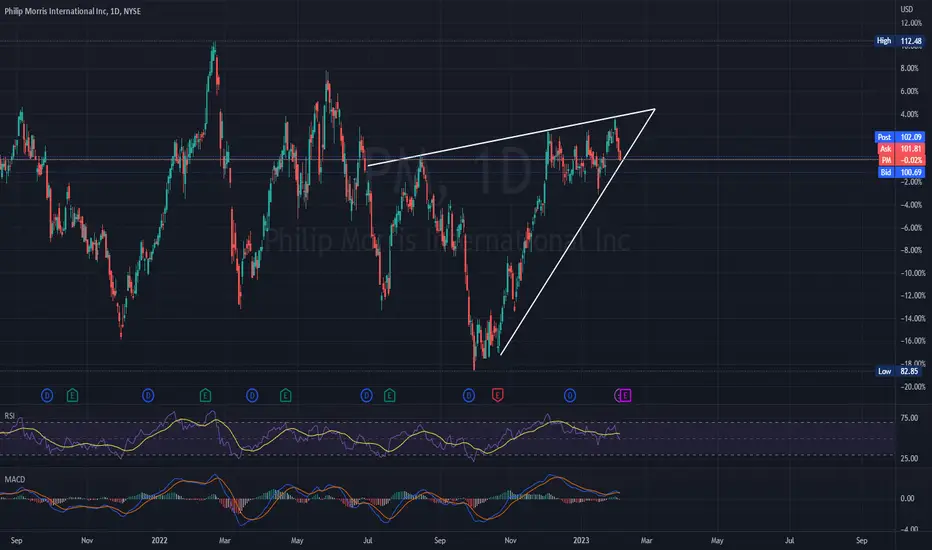Click the -10.00% label on price axis

pyautogui.click(x=912, y=273)
